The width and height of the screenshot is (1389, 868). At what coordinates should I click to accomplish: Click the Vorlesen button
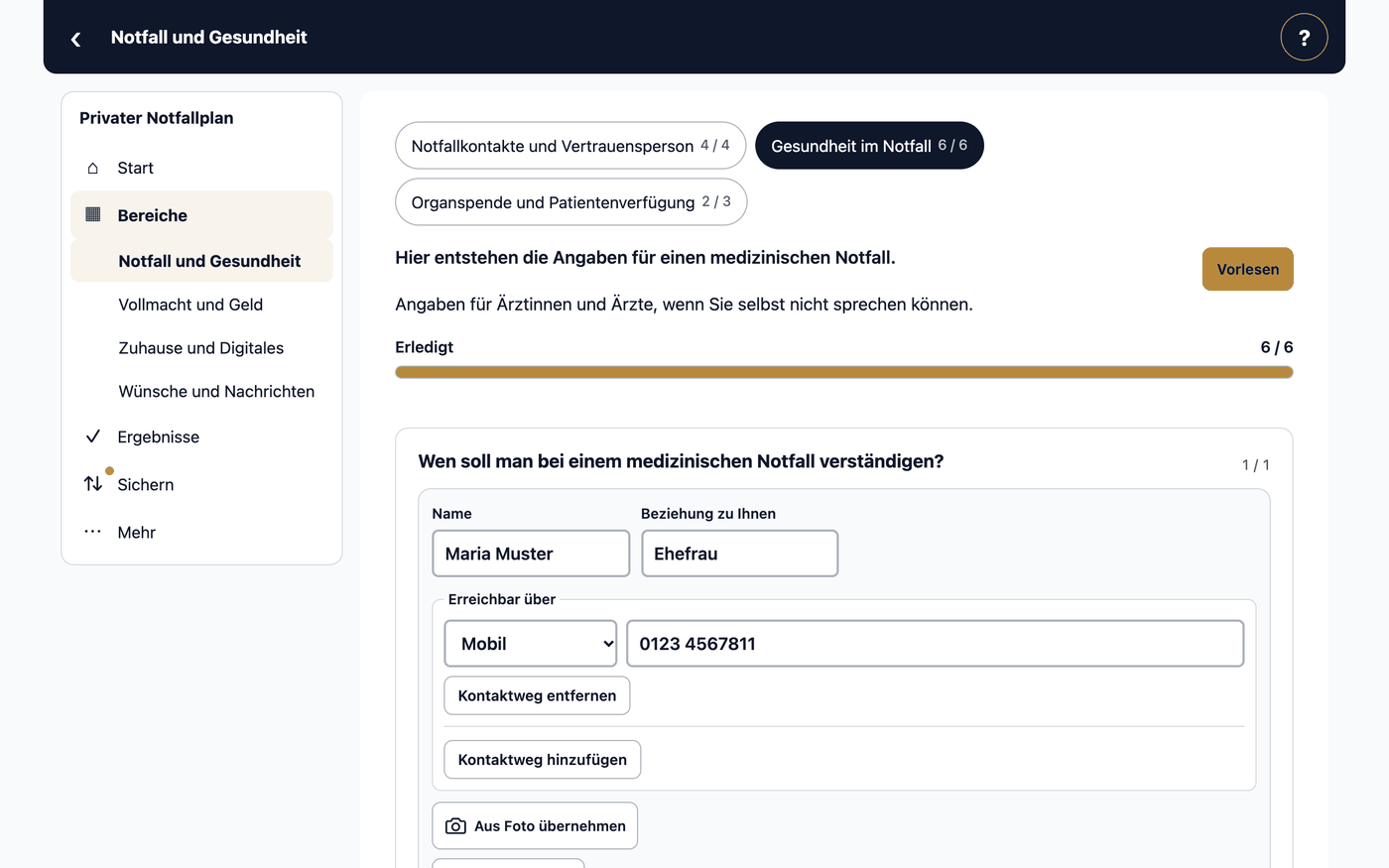pos(1248,269)
